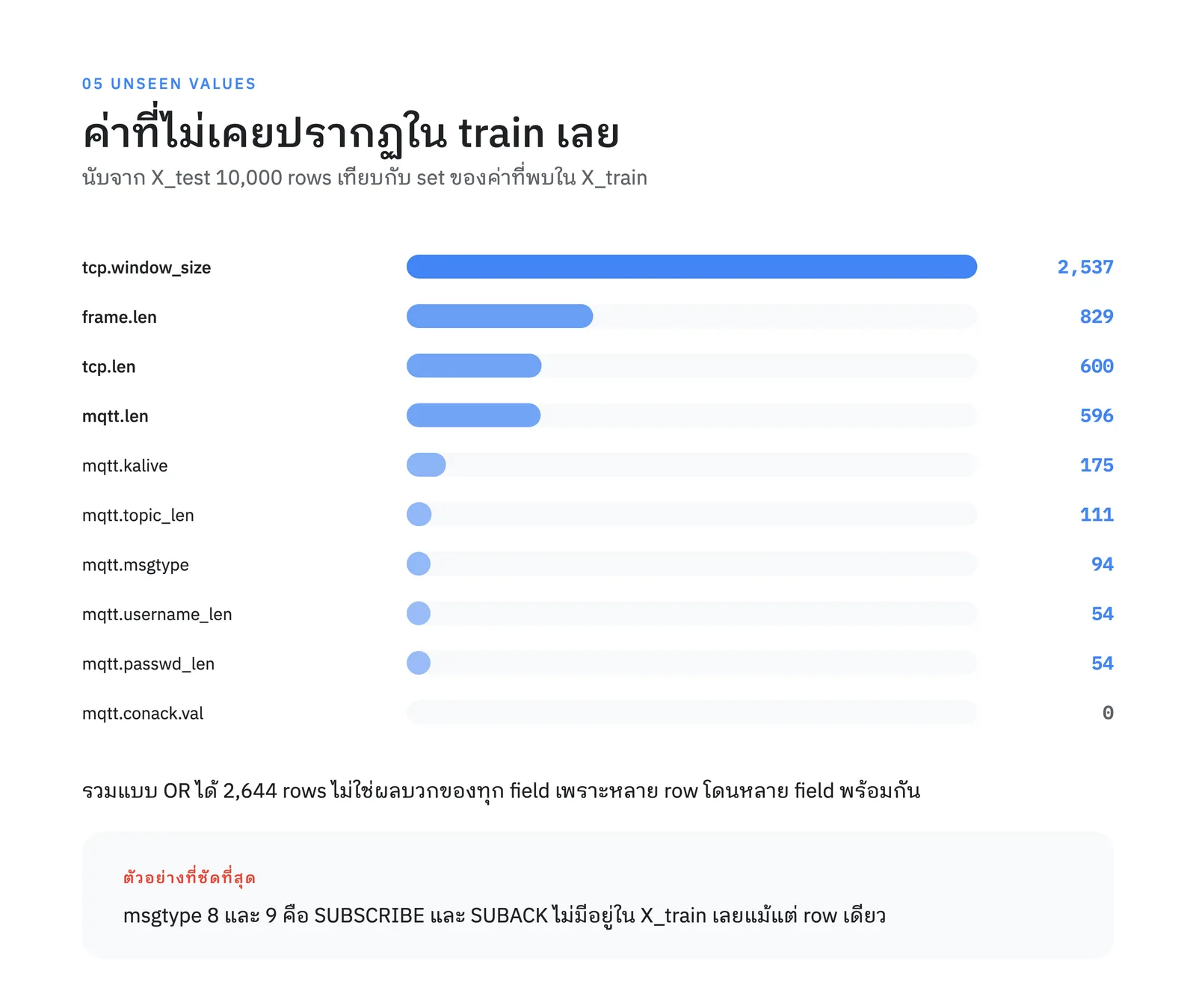Click the SUBSCRIBE and SUBACK callout text

tap(505, 915)
